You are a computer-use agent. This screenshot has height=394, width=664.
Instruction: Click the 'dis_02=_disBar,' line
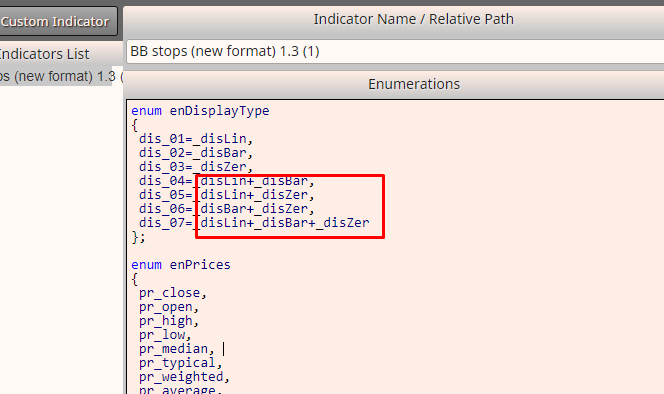click(x=196, y=153)
